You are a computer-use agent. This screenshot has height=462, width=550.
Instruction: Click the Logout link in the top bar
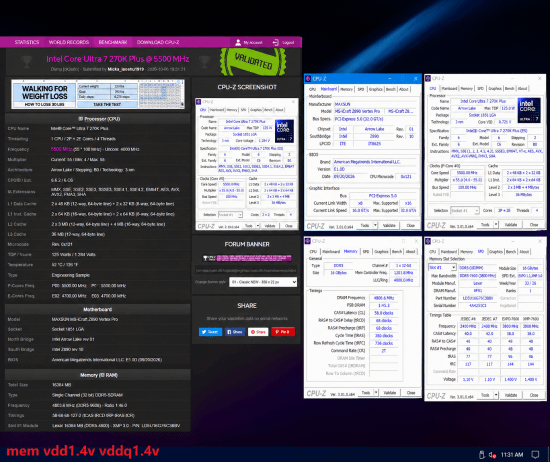[x=288, y=43]
